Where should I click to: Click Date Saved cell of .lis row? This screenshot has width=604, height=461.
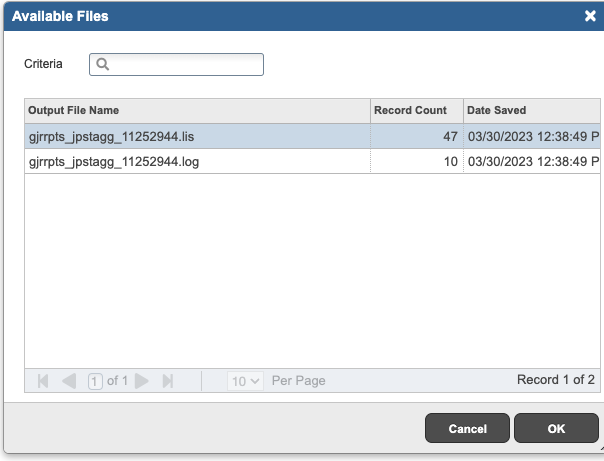[531, 136]
